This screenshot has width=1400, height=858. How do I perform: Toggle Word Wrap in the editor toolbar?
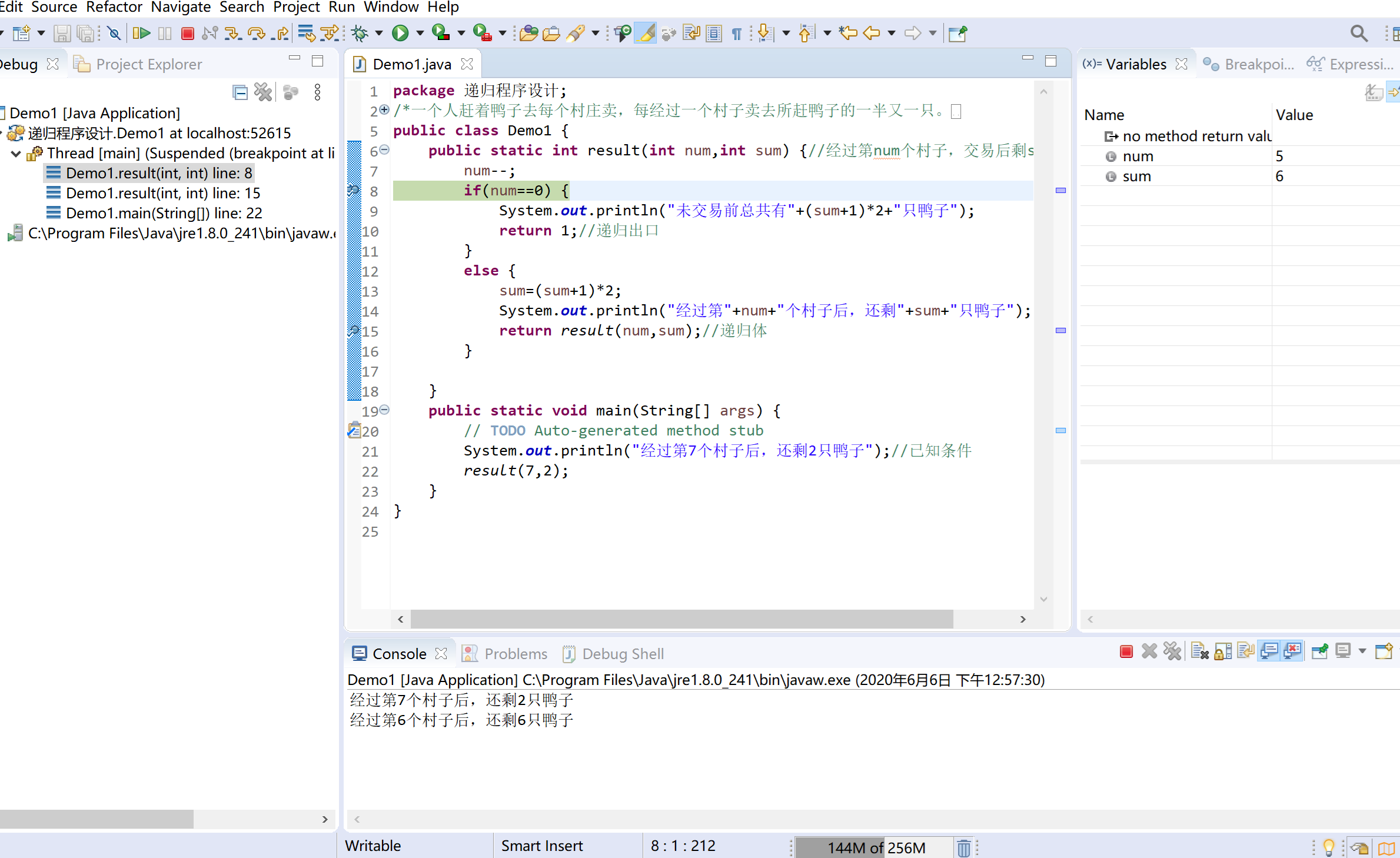(691, 34)
